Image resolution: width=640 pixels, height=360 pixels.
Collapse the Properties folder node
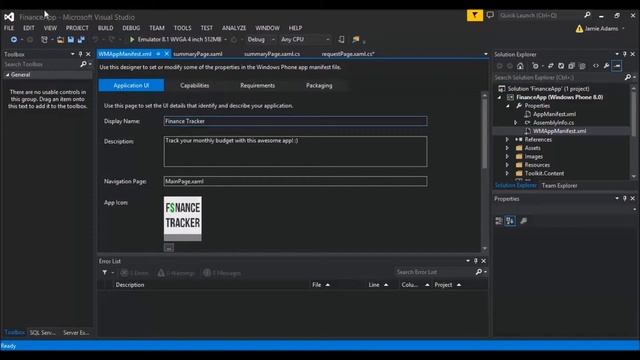coord(508,106)
